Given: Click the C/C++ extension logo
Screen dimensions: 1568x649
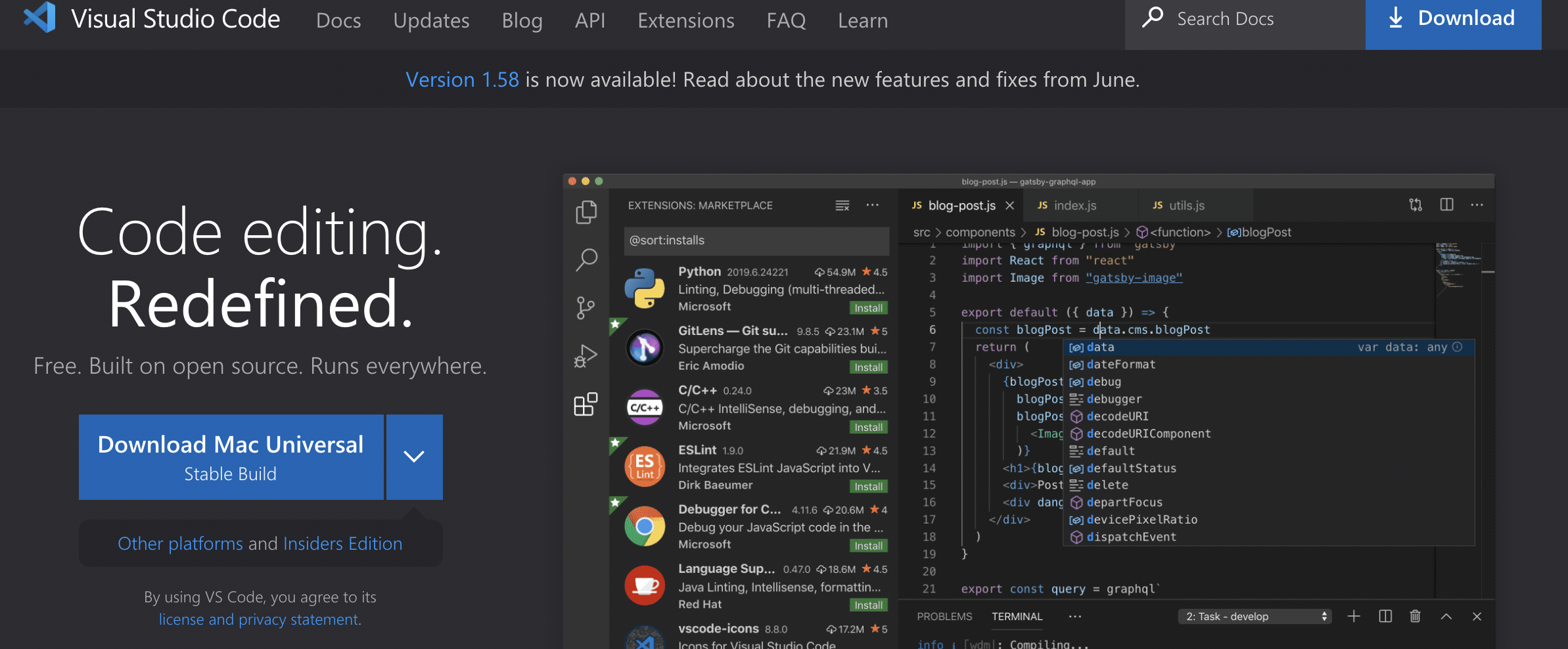Looking at the screenshot, I should point(645,407).
